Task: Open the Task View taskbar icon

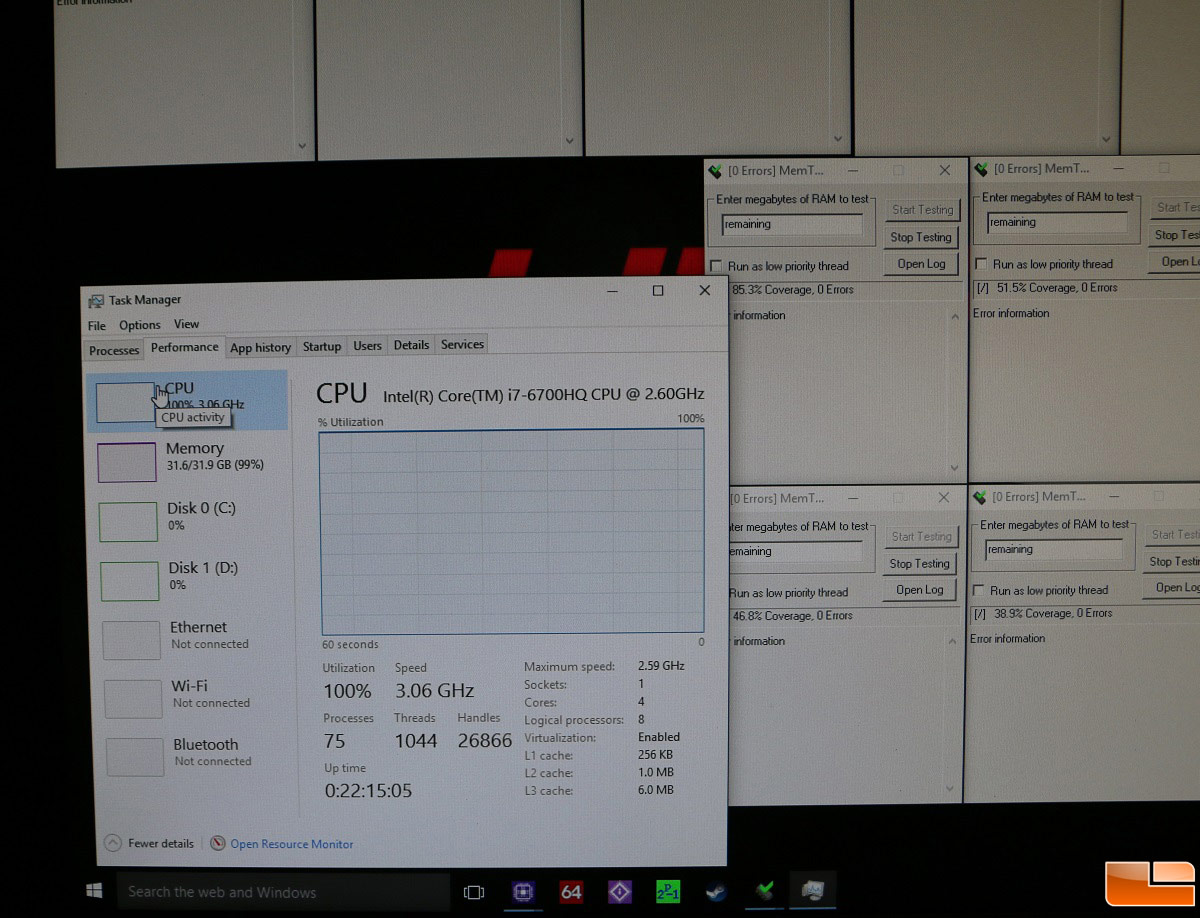Action: [474, 892]
